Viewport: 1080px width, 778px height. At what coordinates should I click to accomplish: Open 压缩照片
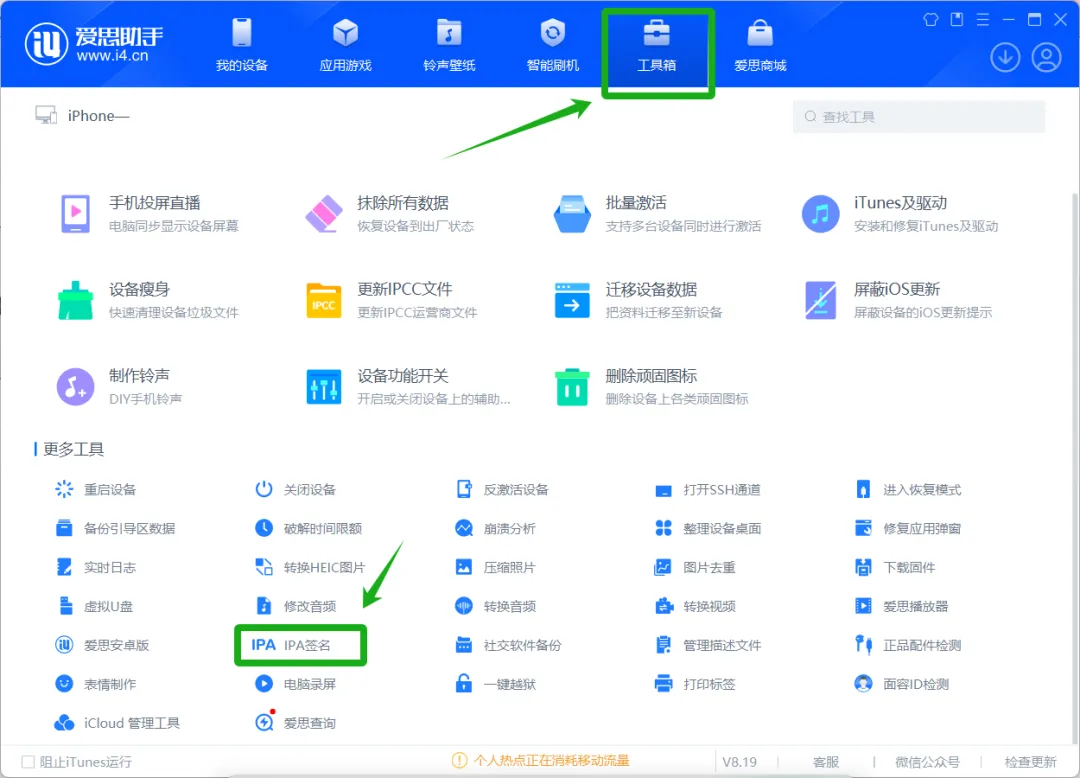495,567
